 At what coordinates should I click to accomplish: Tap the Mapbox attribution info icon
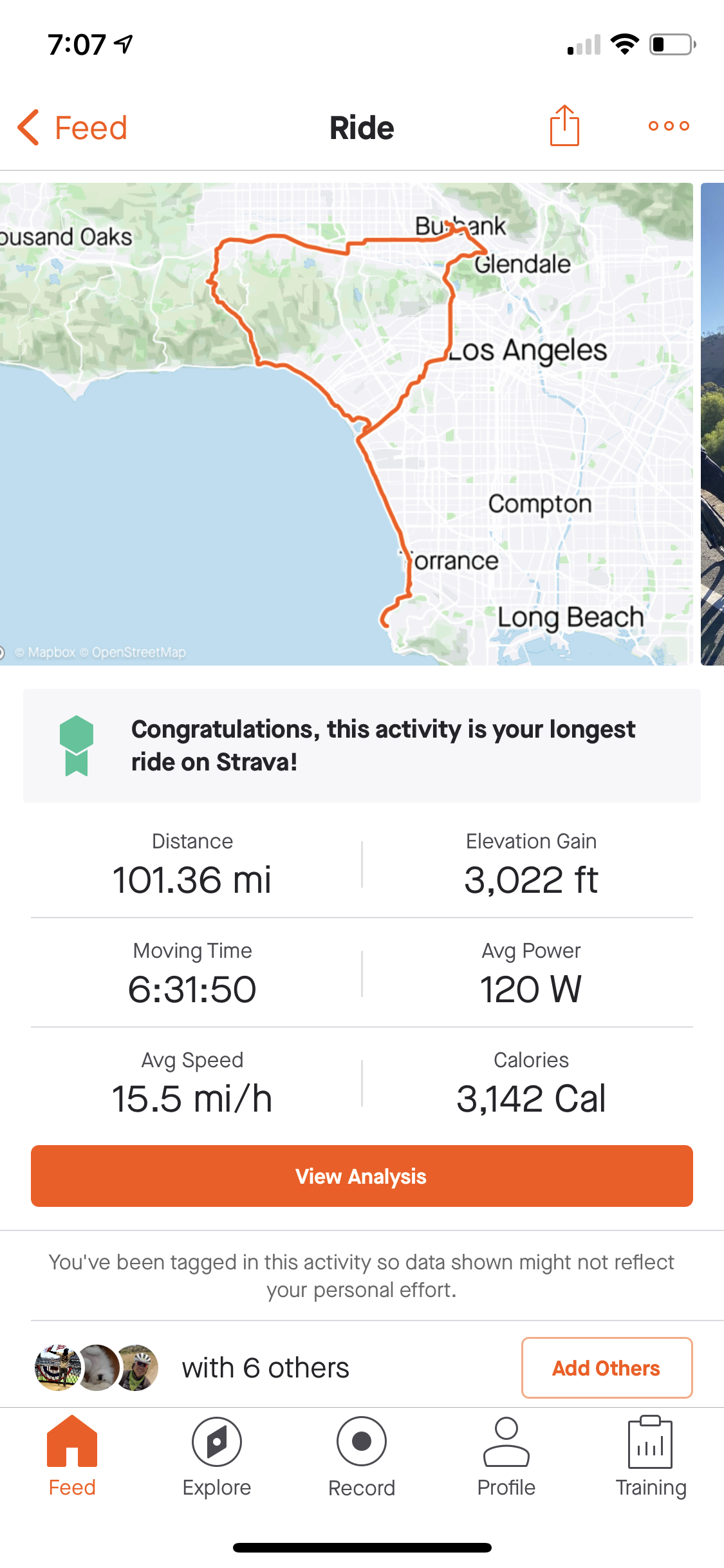point(2,653)
